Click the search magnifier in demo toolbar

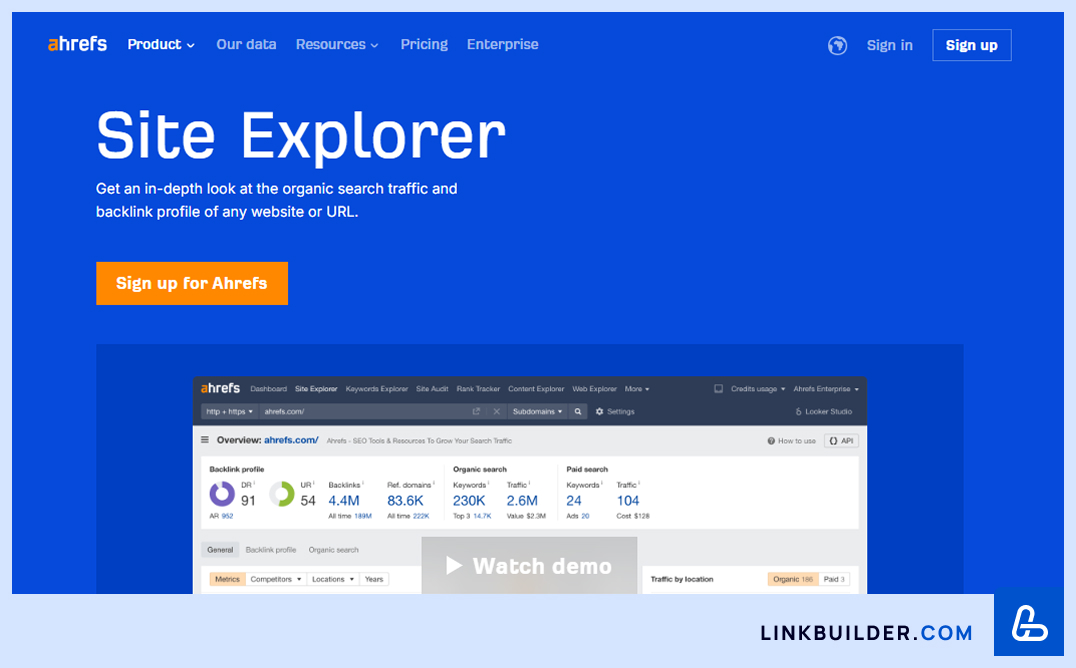[578, 411]
